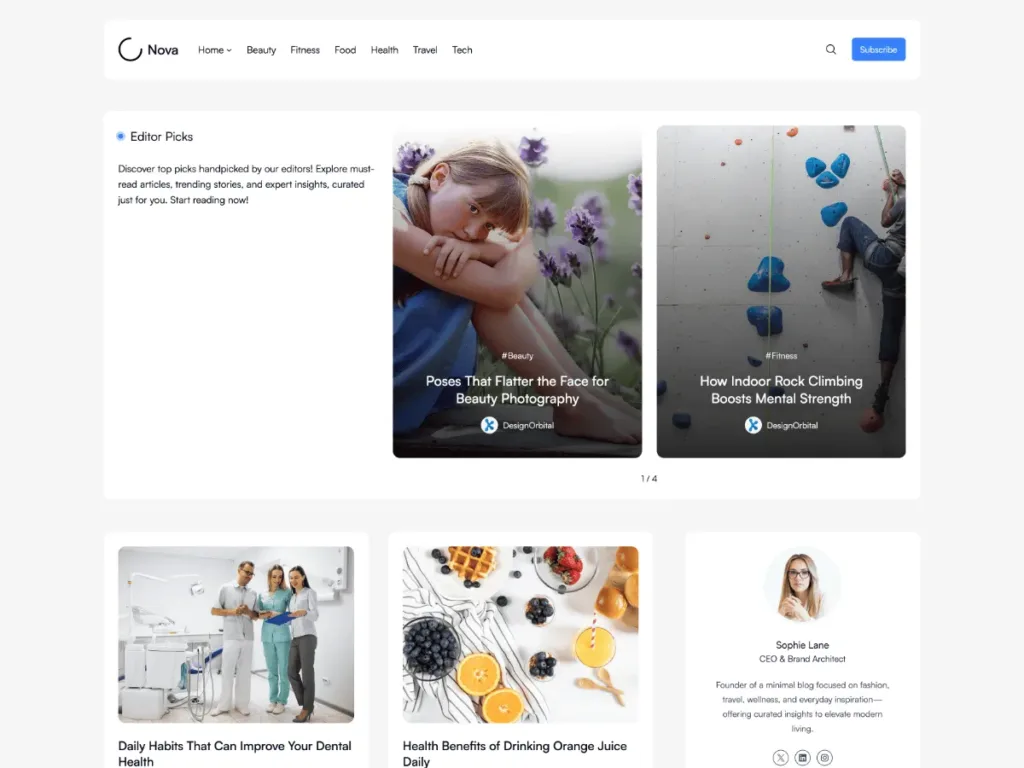Click the blue Editor Picks dot
This screenshot has width=1024, height=768.
tap(121, 136)
